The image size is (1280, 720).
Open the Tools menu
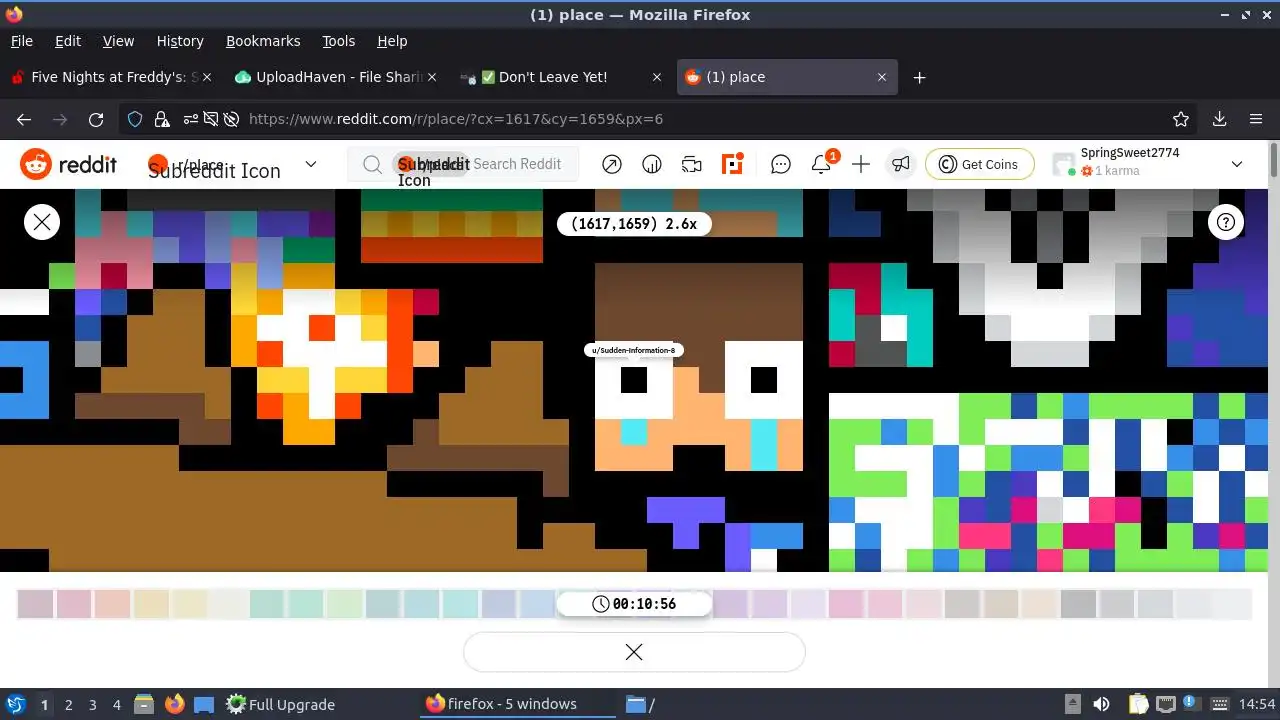[x=339, y=41]
